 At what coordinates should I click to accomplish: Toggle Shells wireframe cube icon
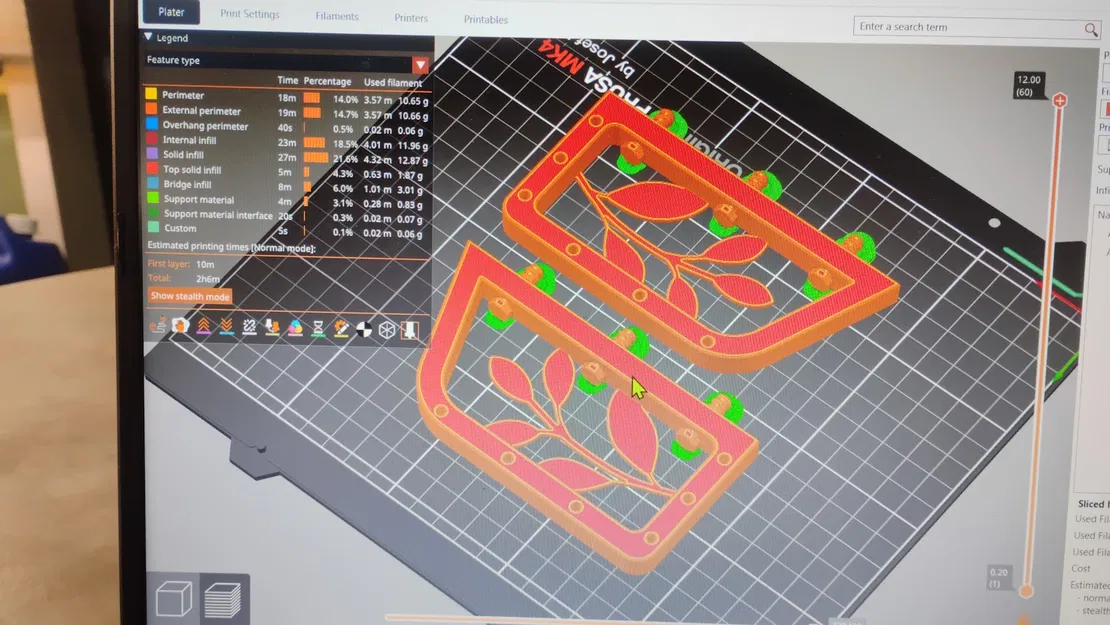387,330
